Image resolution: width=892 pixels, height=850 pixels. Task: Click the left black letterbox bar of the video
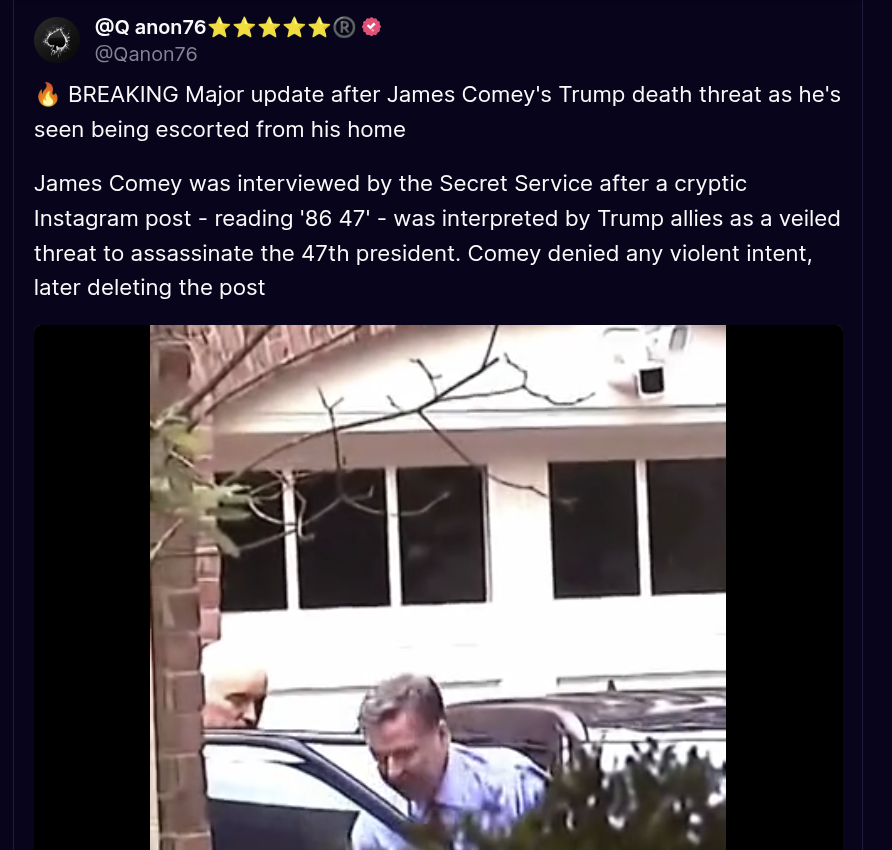[92, 588]
